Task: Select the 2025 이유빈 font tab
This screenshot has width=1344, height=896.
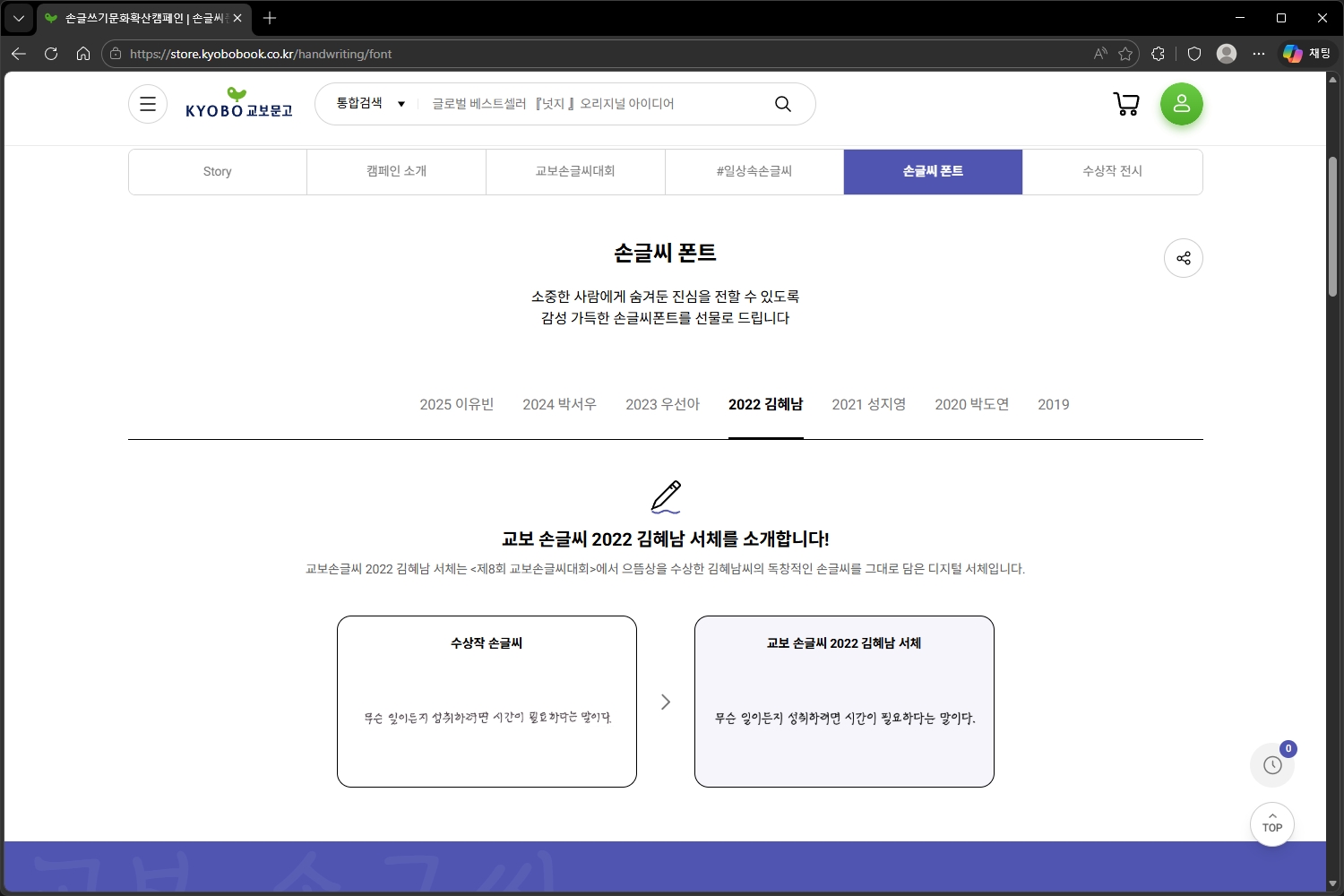Action: tap(457, 405)
